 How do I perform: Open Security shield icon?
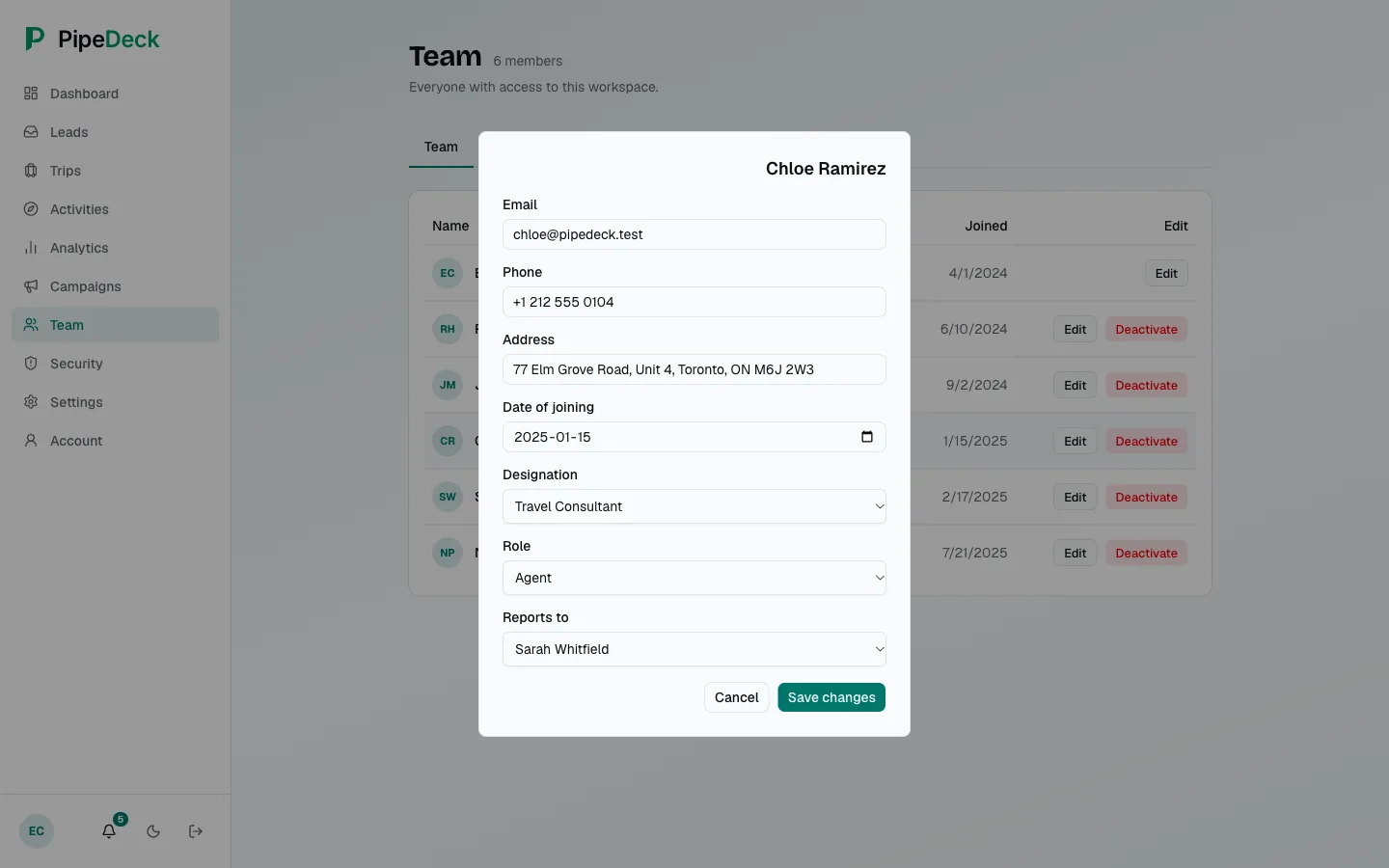pyautogui.click(x=31, y=364)
